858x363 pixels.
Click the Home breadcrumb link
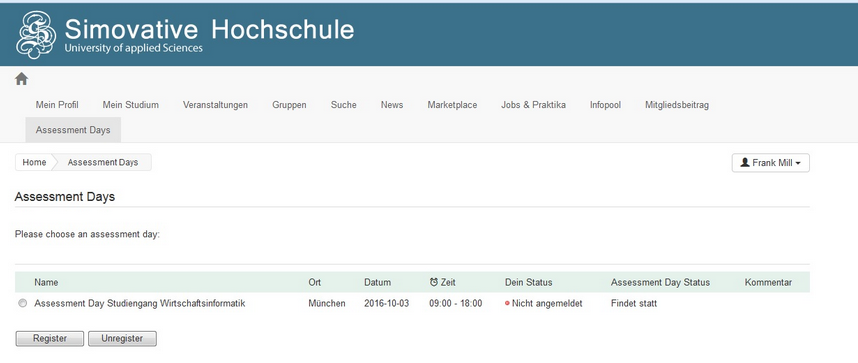point(34,163)
